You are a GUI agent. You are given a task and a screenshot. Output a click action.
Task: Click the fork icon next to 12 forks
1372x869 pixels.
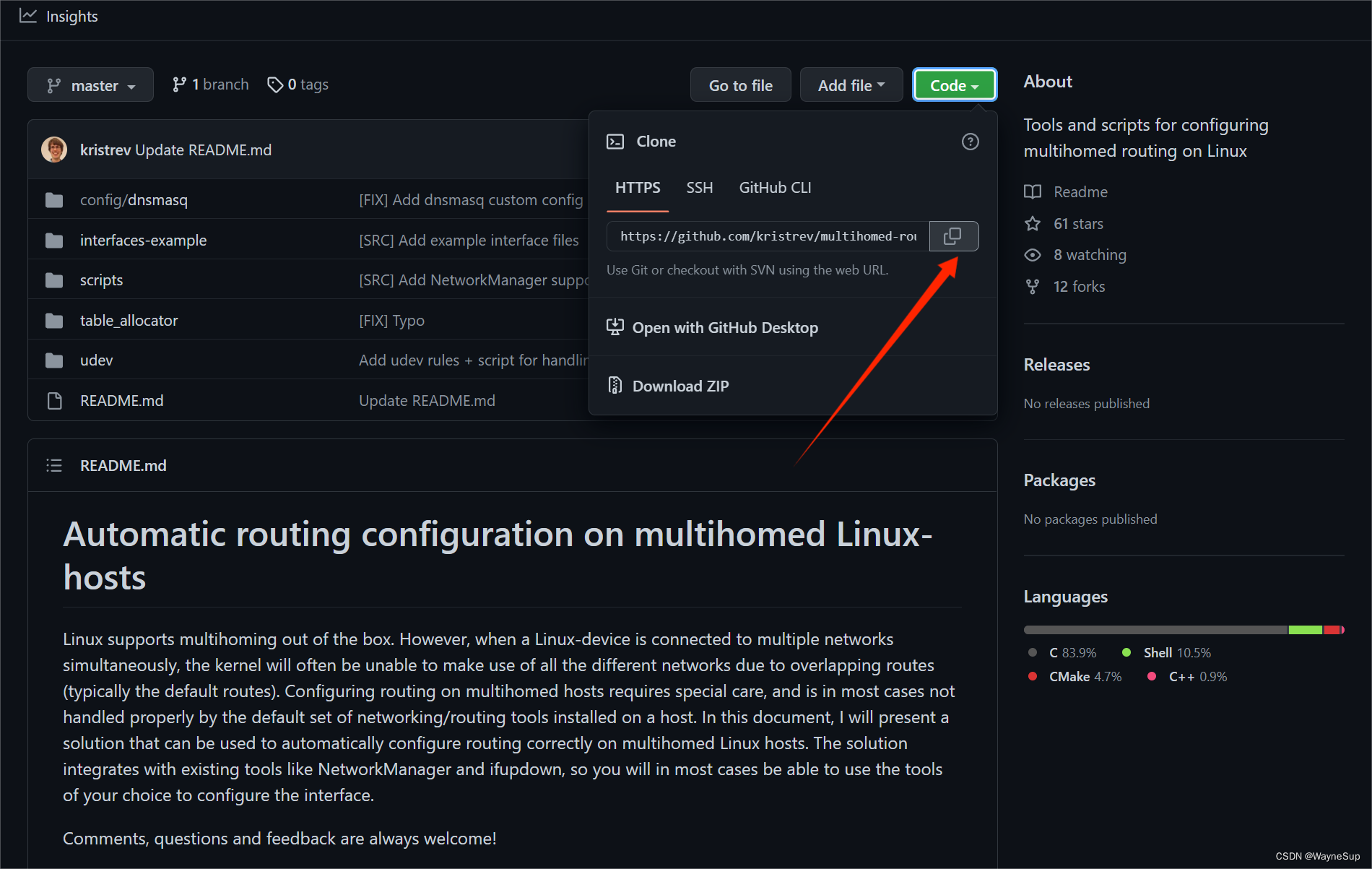point(1033,286)
